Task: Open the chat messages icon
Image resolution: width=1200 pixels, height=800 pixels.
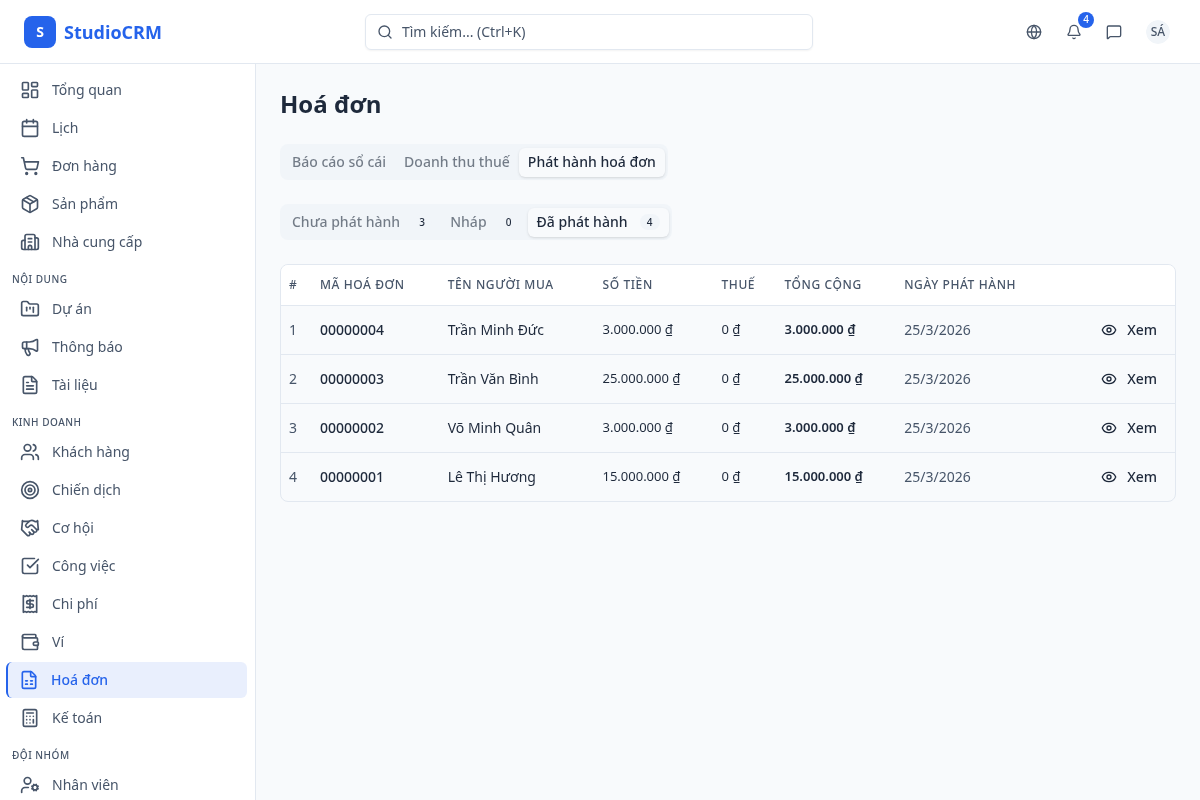Action: point(1114,32)
